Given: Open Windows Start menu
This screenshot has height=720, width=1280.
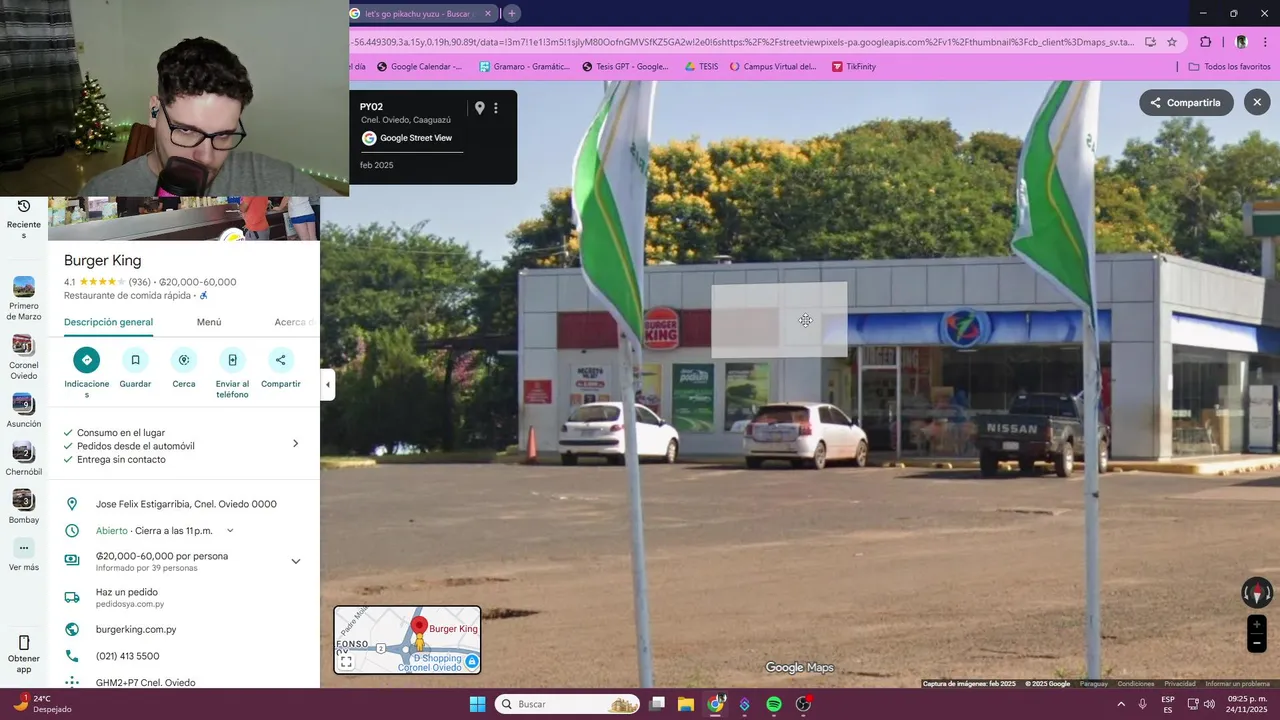Looking at the screenshot, I should click(477, 704).
